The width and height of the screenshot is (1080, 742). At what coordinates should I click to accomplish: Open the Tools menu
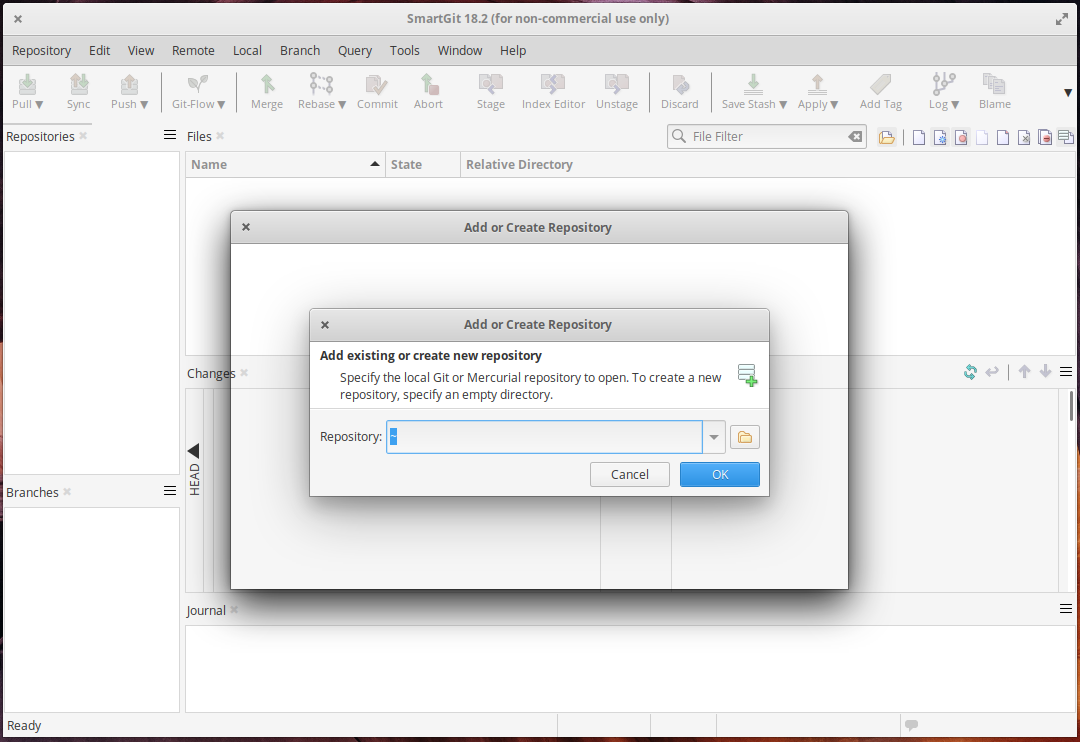click(x=404, y=50)
